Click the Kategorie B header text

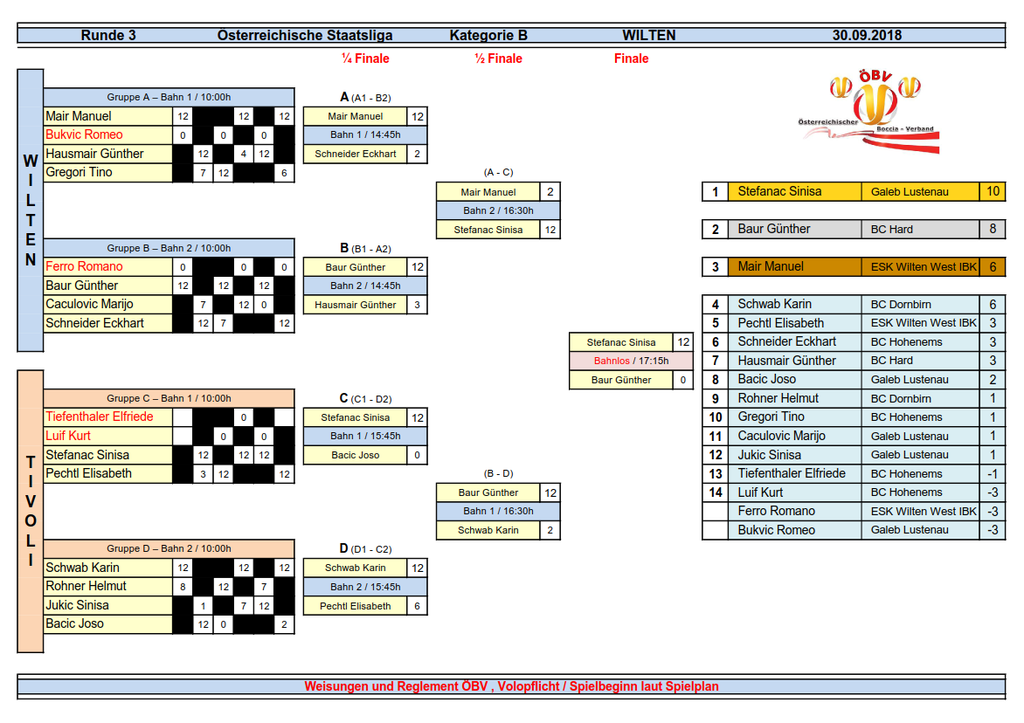click(488, 35)
